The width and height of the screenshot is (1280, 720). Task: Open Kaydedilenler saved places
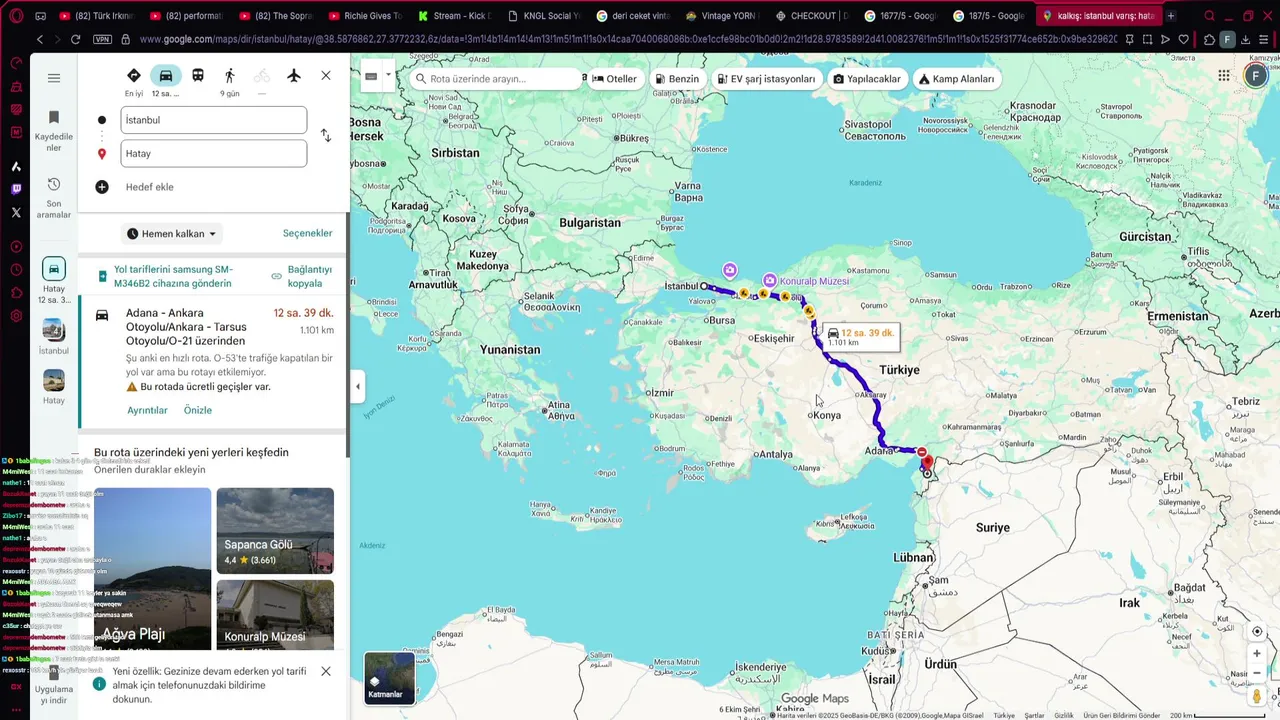click(54, 131)
